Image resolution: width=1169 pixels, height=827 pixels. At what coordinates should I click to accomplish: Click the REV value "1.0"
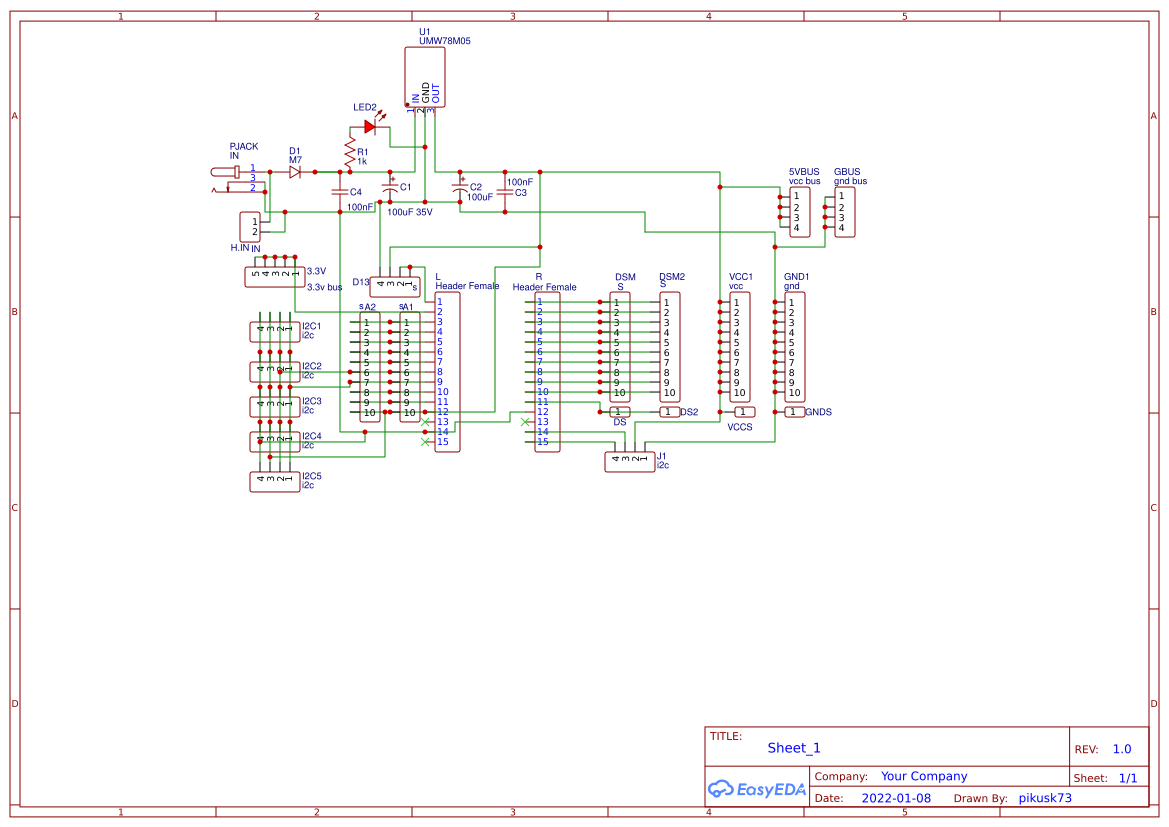click(x=1122, y=749)
